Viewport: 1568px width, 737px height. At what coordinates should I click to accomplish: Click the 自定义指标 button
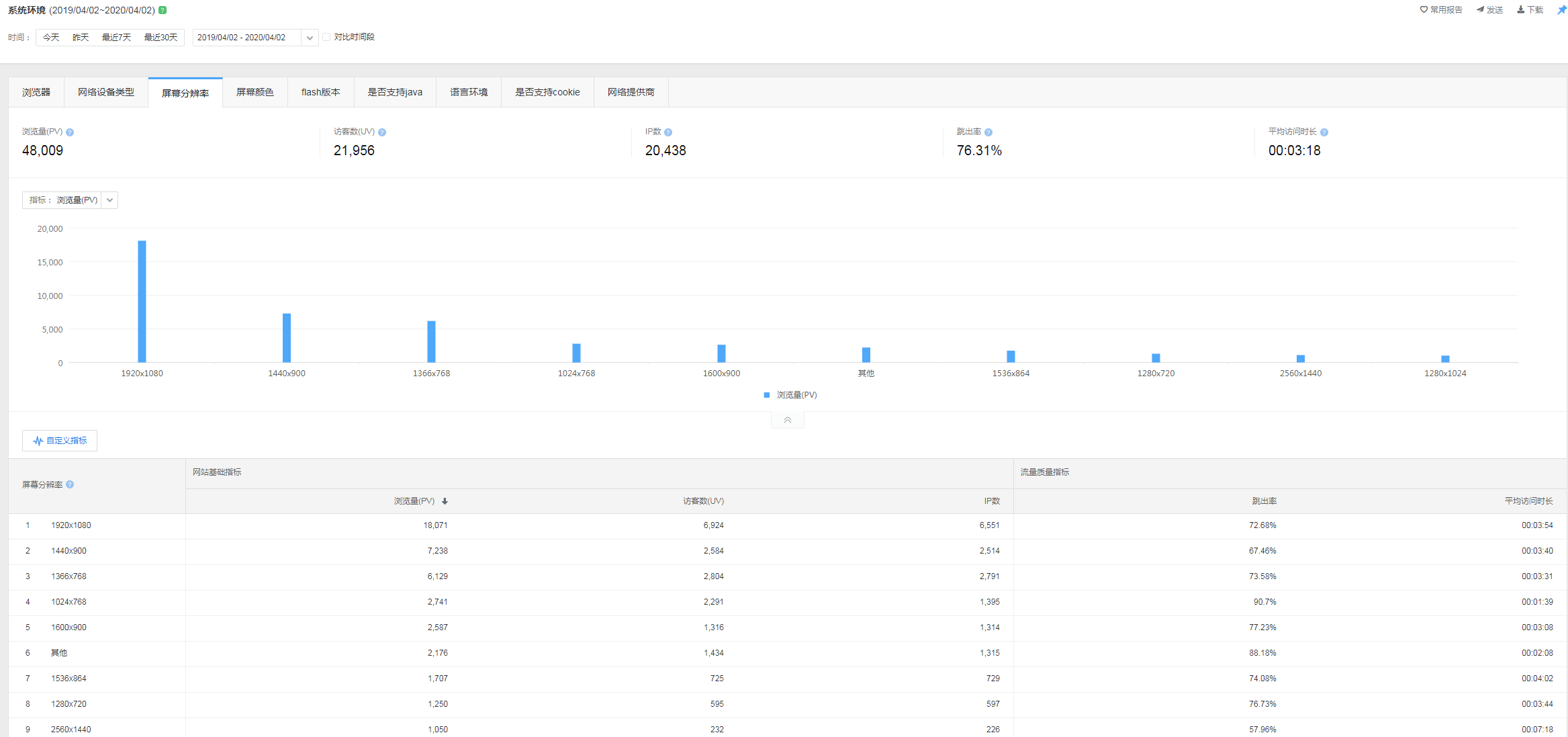[60, 441]
